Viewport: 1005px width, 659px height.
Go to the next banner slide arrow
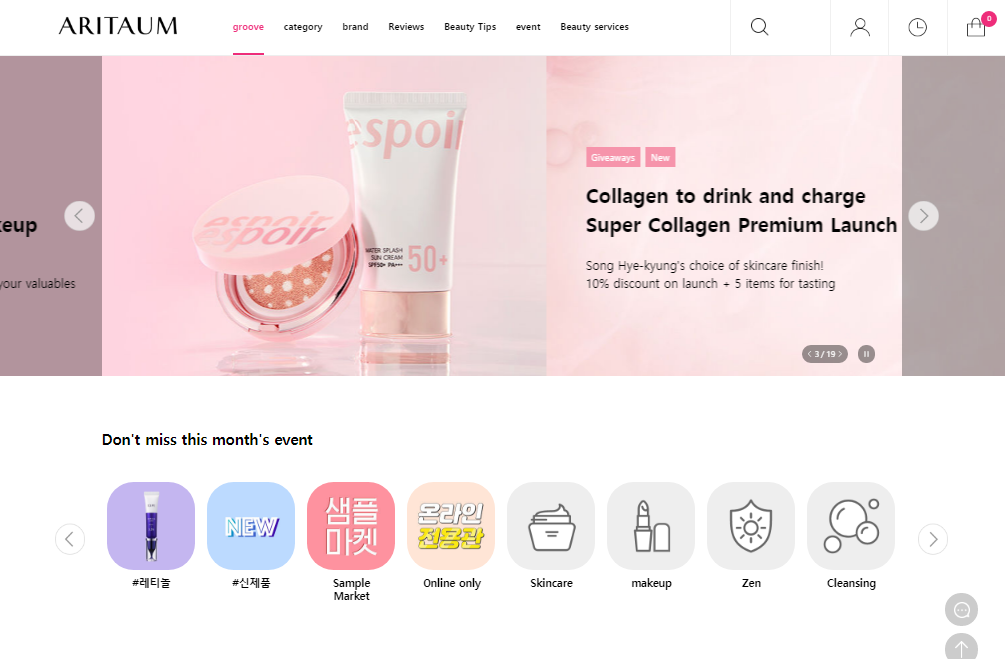924,216
